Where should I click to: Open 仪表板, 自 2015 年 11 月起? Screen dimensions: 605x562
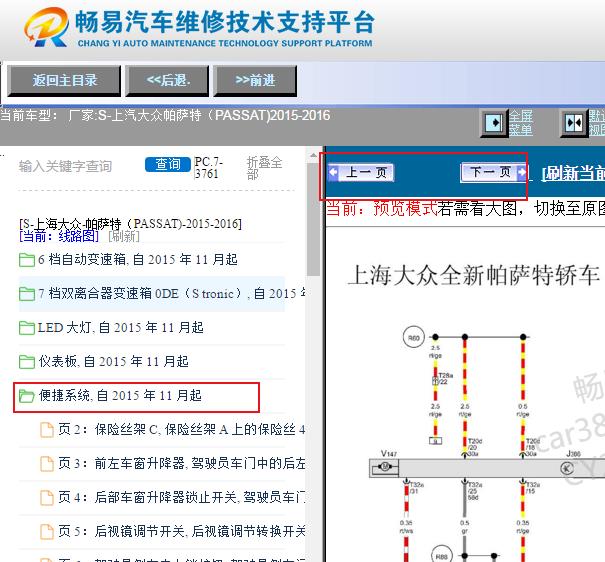pos(113,362)
